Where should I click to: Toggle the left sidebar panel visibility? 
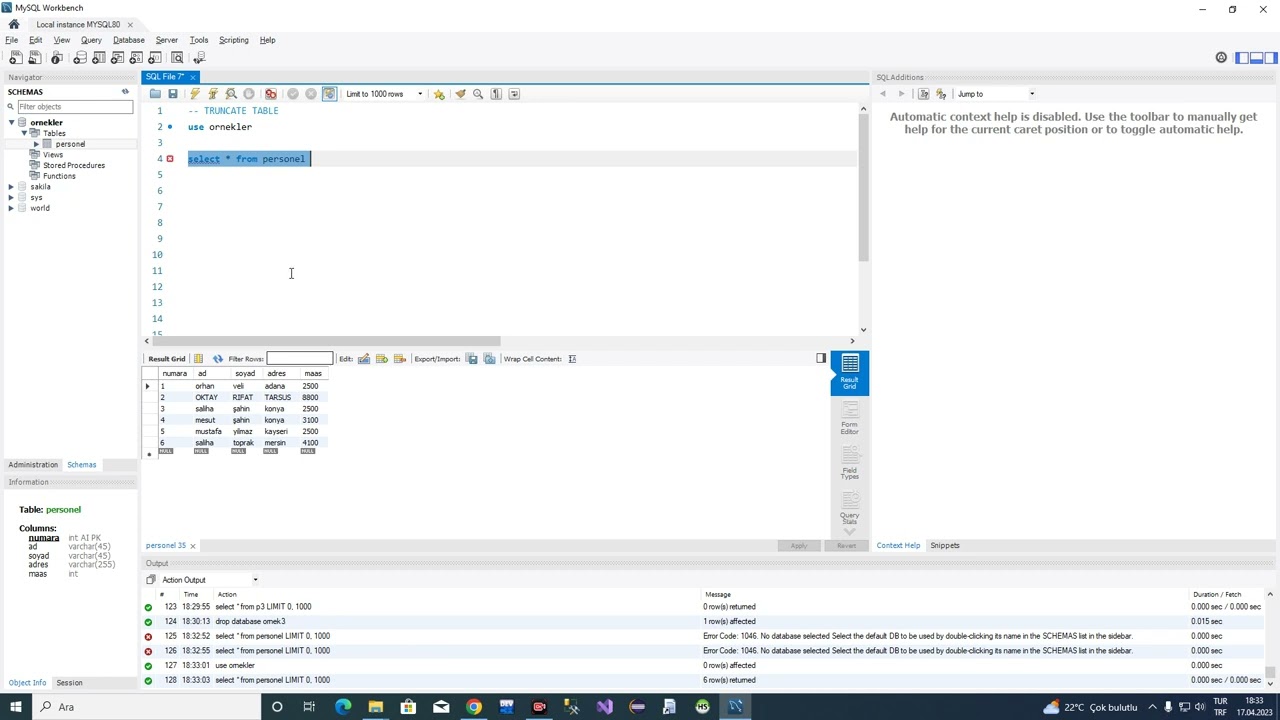(x=1242, y=58)
